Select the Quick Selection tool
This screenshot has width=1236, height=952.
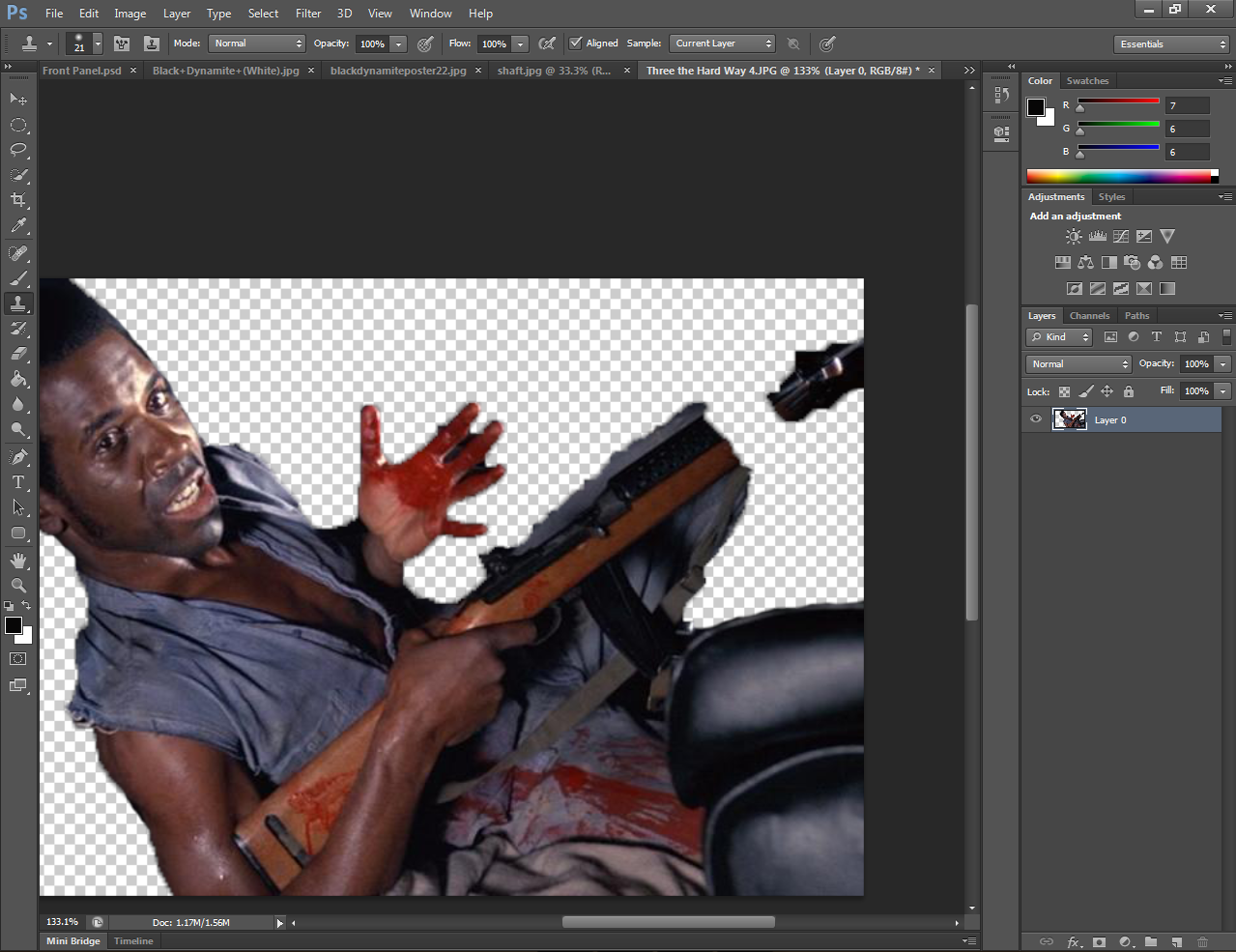[x=18, y=175]
